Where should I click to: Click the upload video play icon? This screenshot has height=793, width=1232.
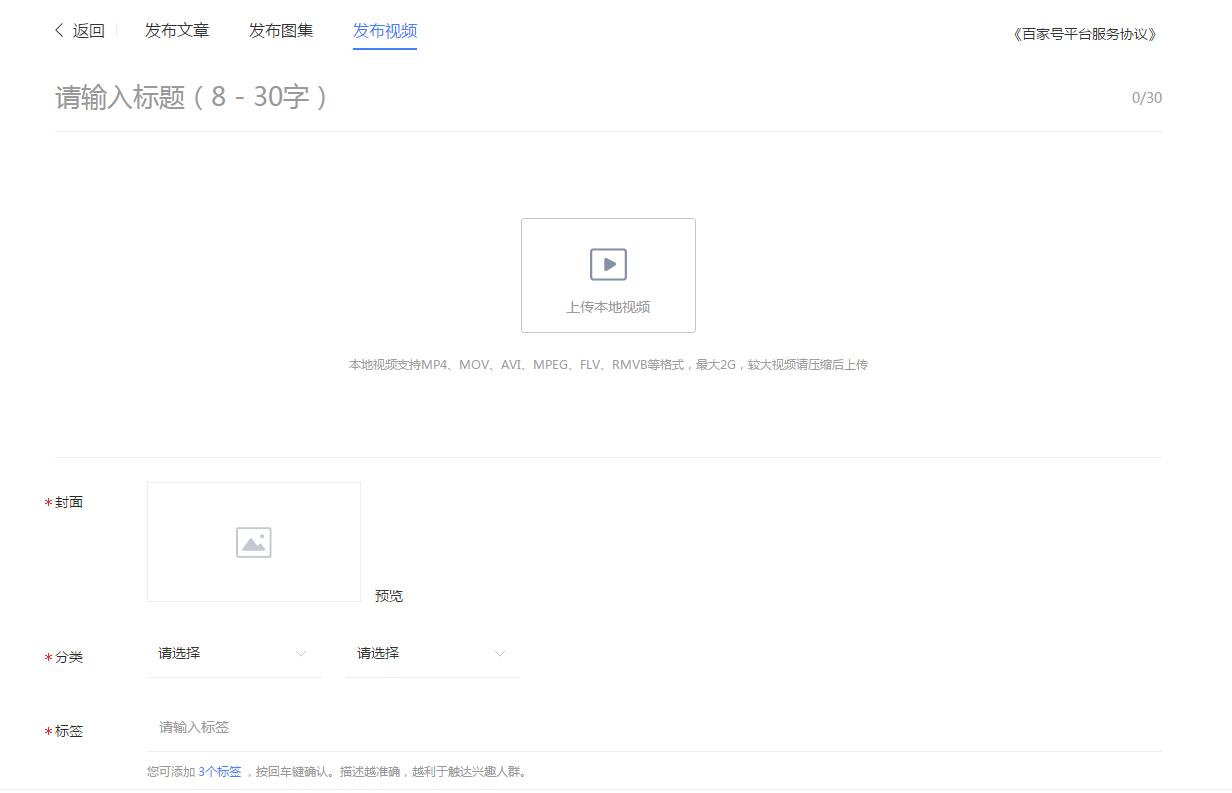(x=608, y=263)
